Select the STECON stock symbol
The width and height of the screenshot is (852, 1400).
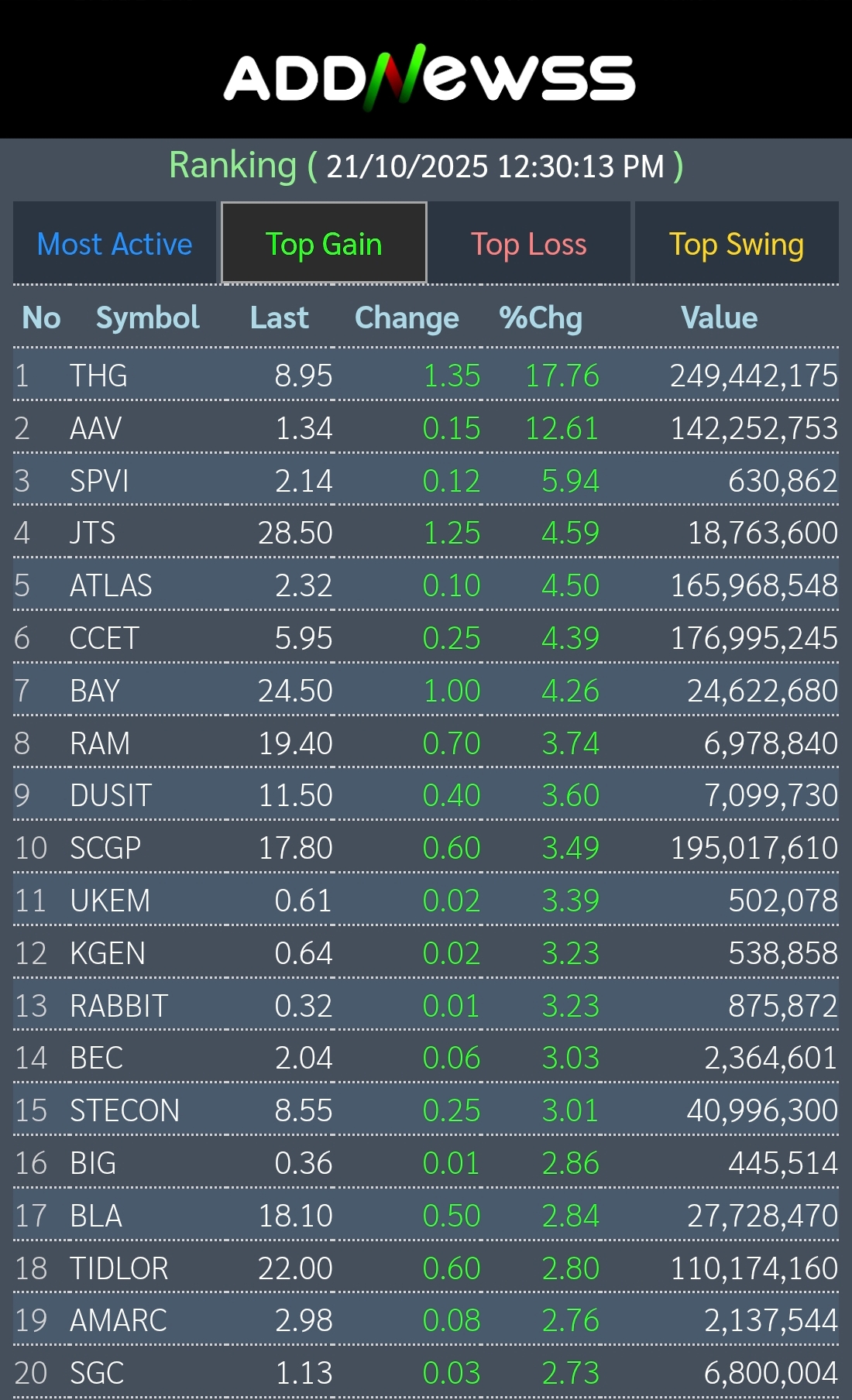pyautogui.click(x=125, y=1110)
